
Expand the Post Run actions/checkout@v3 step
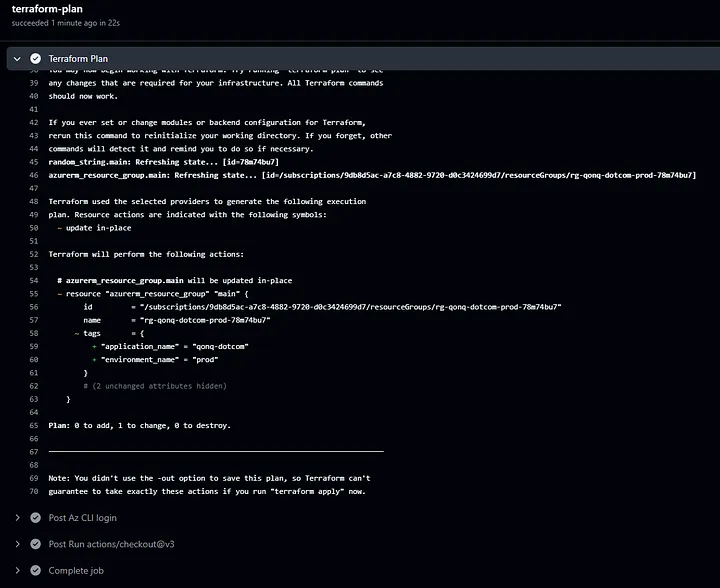click(17, 544)
